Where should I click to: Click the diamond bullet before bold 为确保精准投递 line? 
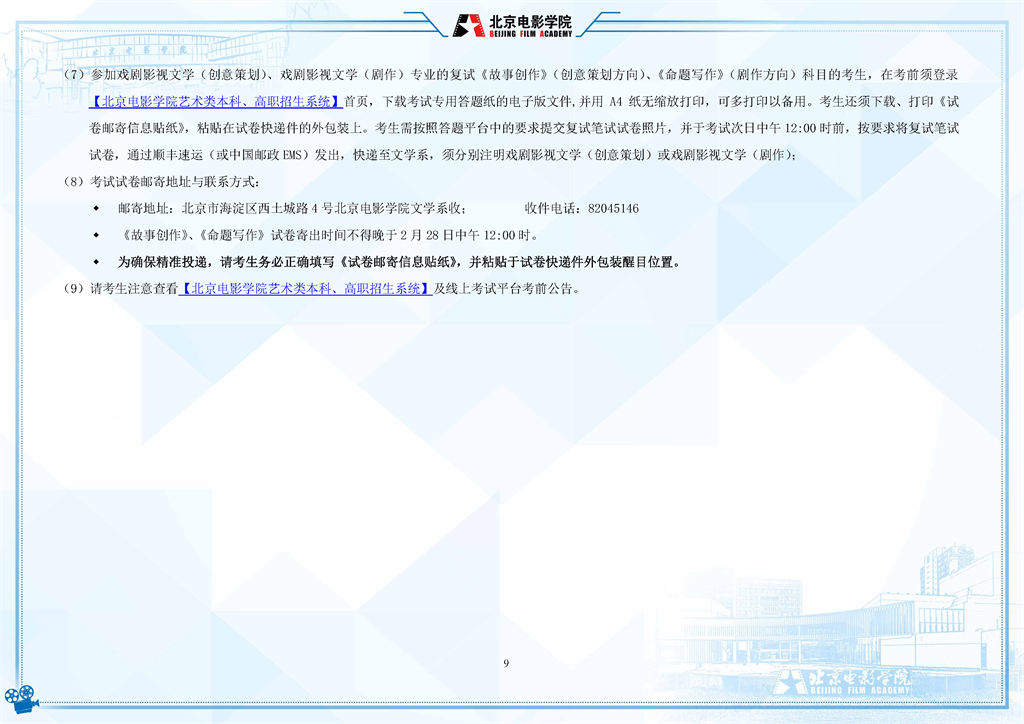(x=97, y=262)
